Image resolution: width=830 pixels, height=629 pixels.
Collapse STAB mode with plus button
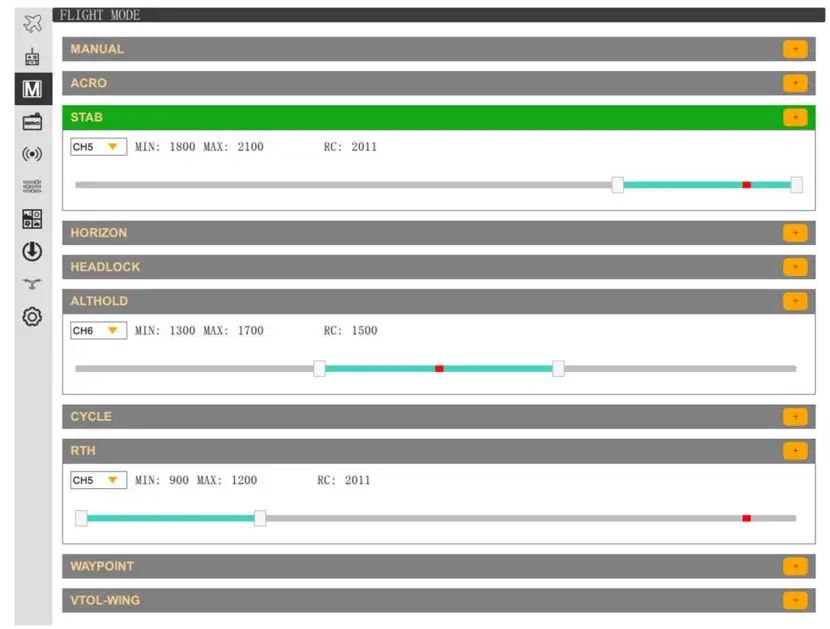[x=795, y=118]
